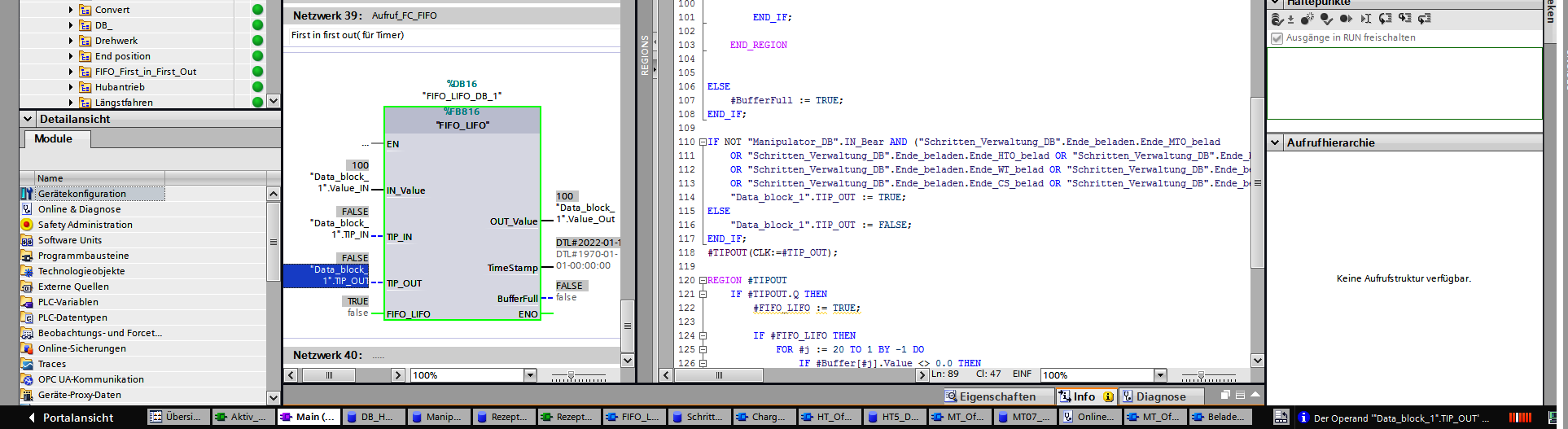Screen dimensions: 1568x429
Task: Switch to the FIFO_L... editor tab
Action: coord(633,417)
